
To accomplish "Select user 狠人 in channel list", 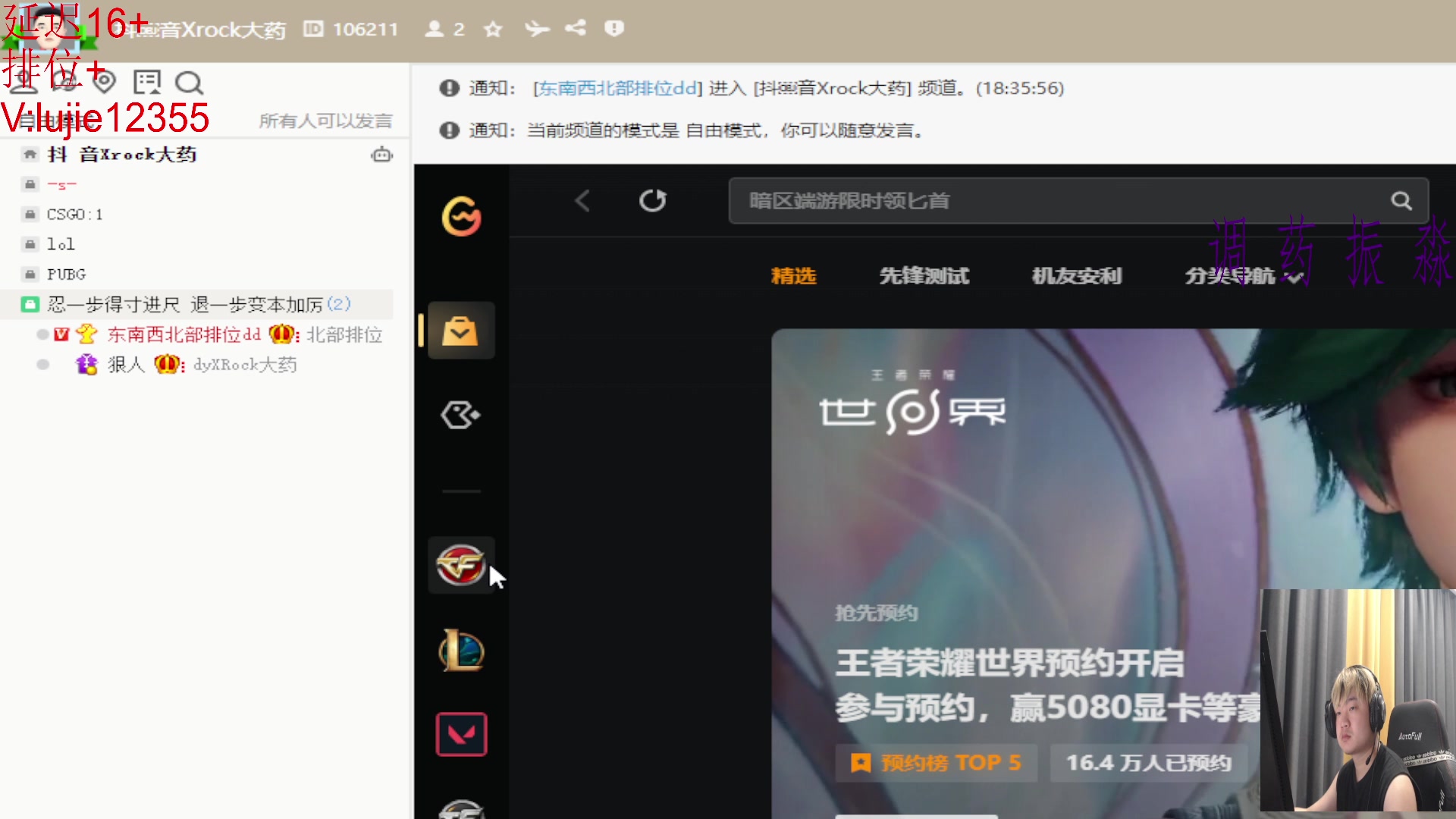I will point(126,365).
